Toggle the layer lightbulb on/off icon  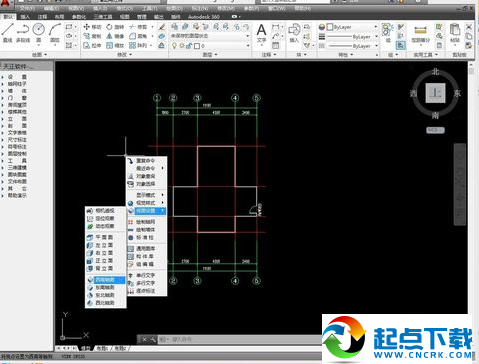pyautogui.click(x=174, y=46)
